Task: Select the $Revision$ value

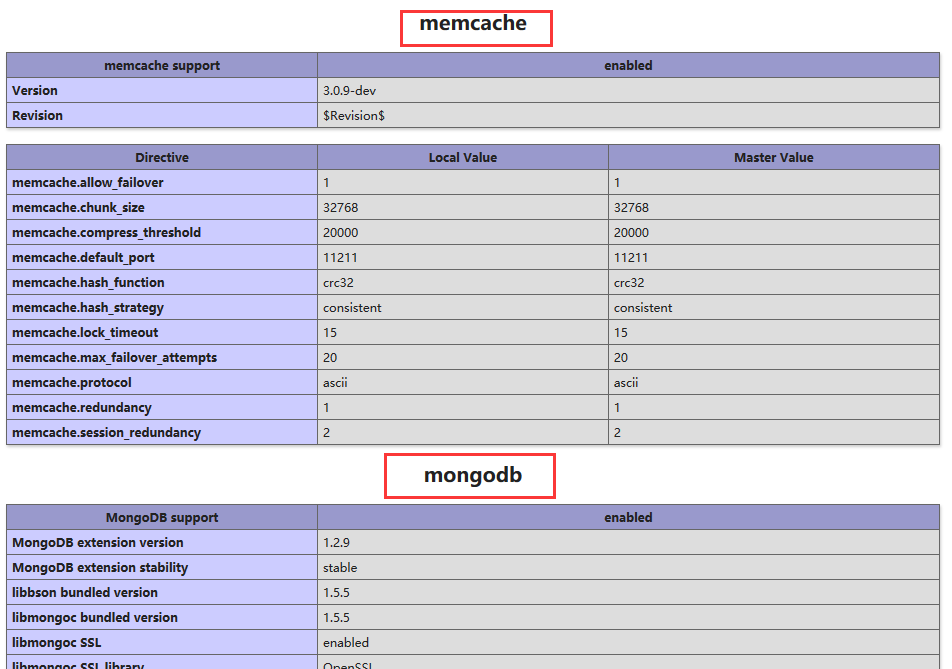Action: [x=353, y=115]
